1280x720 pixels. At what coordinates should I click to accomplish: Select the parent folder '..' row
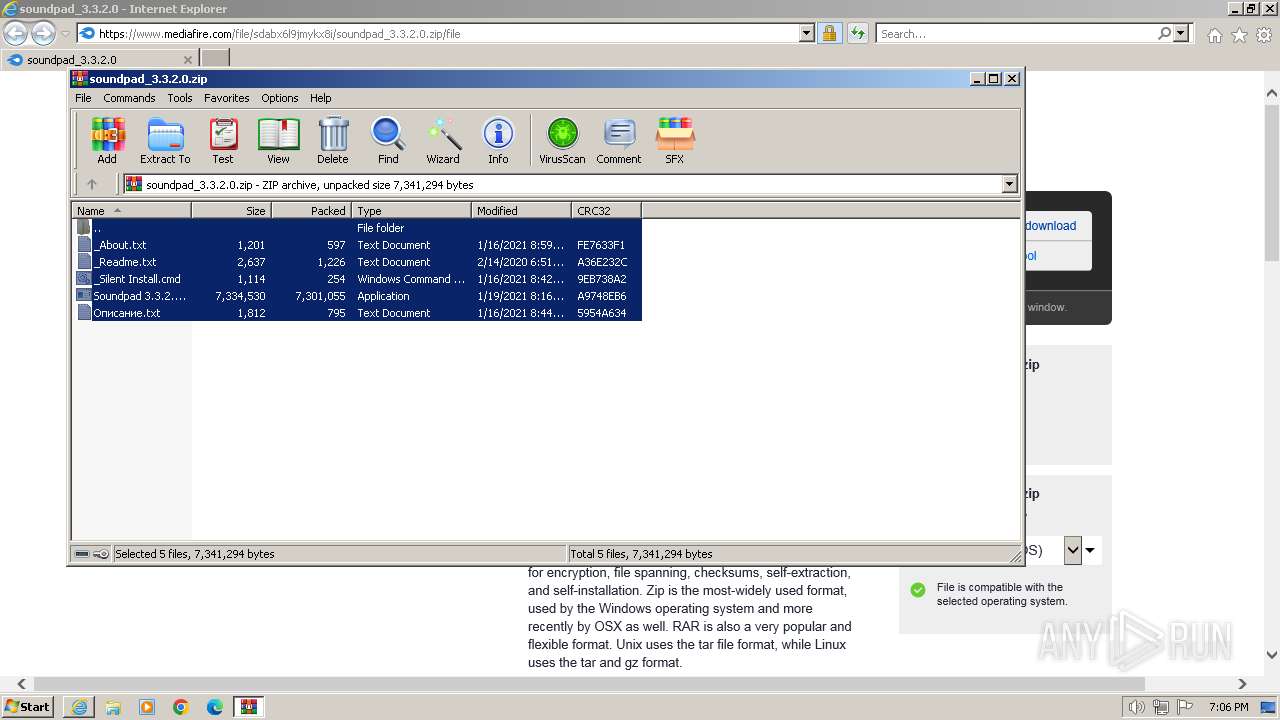[357, 228]
